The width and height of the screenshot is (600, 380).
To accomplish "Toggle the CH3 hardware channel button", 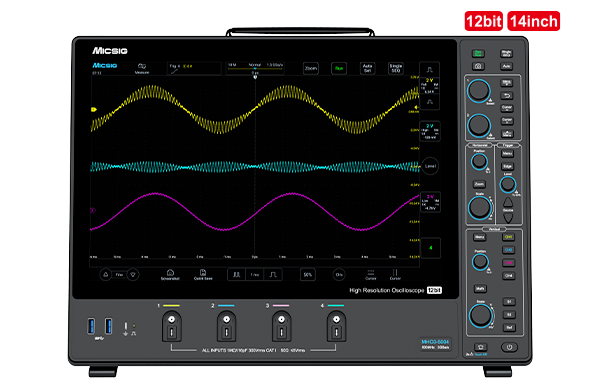I will click(x=508, y=263).
